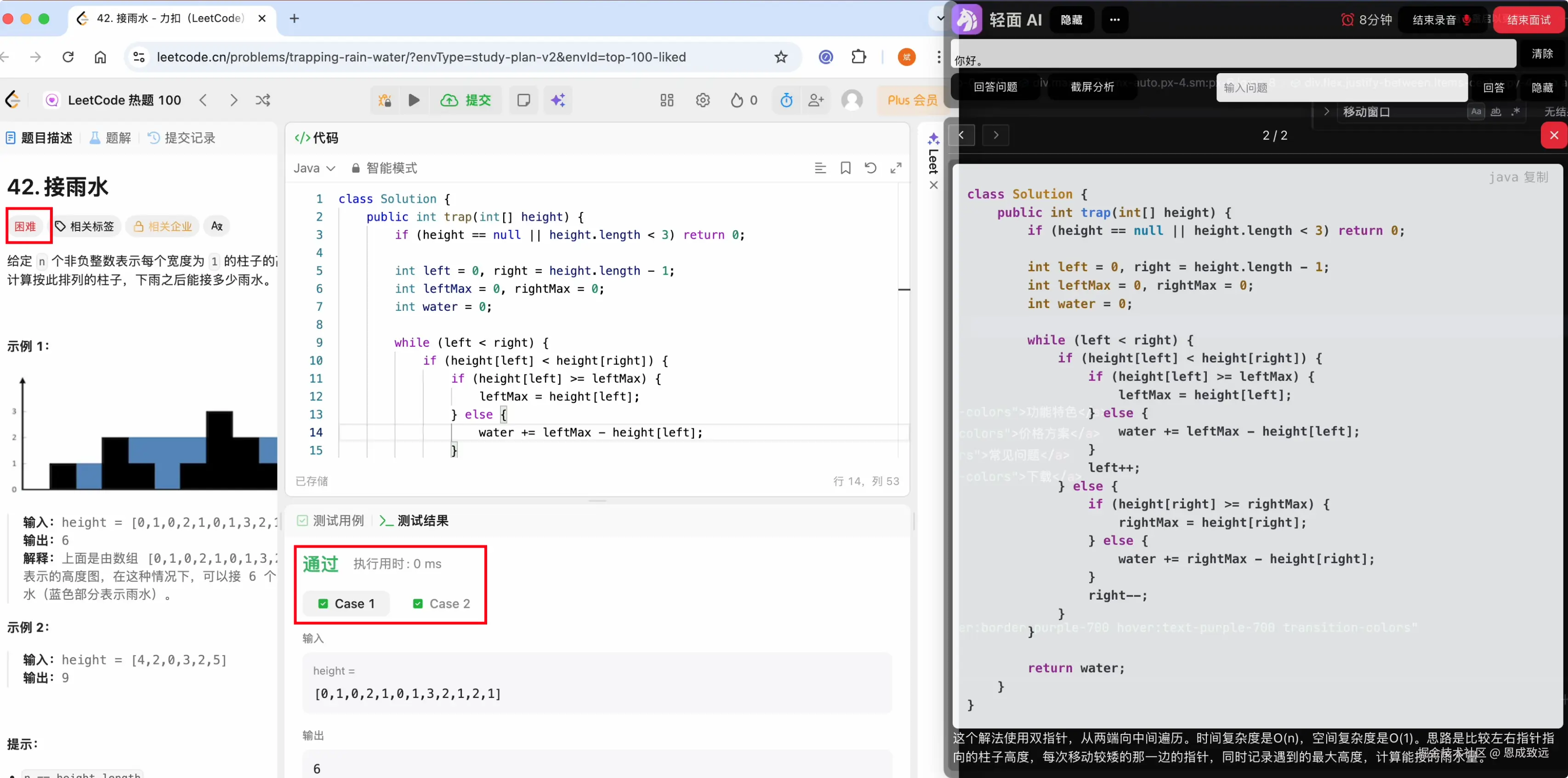Click the run code play icon

pos(414,101)
